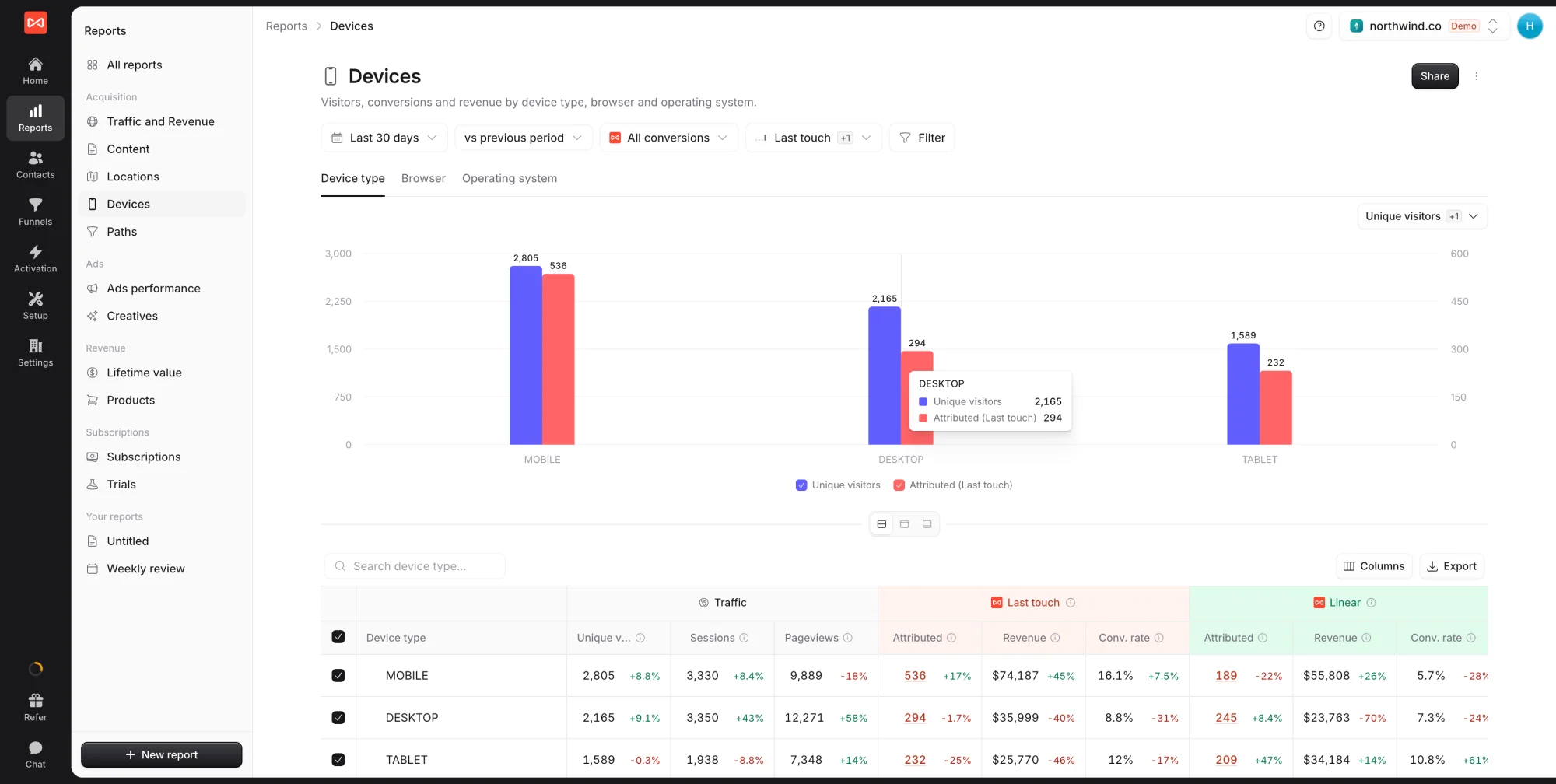
Task: Go to Contacts in left rail
Action: point(35,165)
